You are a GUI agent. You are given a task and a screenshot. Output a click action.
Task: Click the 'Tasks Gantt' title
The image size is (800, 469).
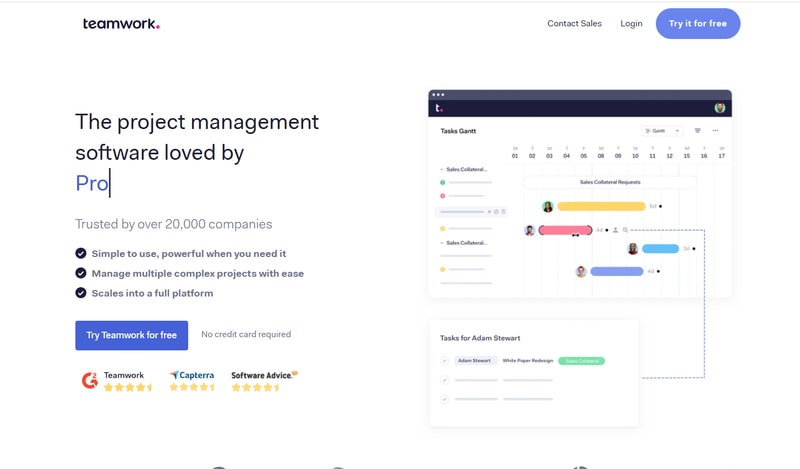pos(458,131)
